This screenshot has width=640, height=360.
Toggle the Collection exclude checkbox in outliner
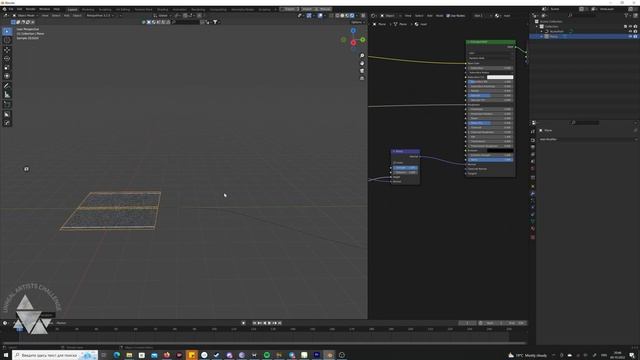625,26
